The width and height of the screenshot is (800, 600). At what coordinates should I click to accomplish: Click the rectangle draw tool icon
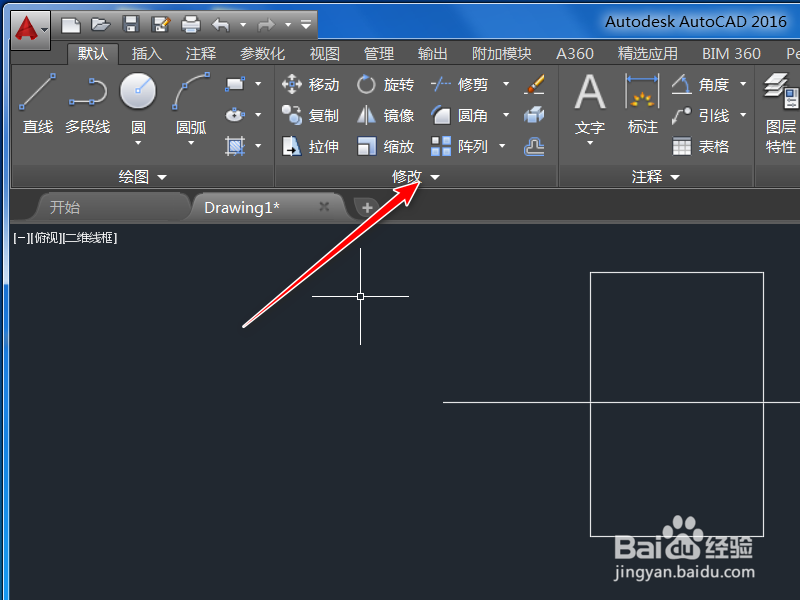235,84
